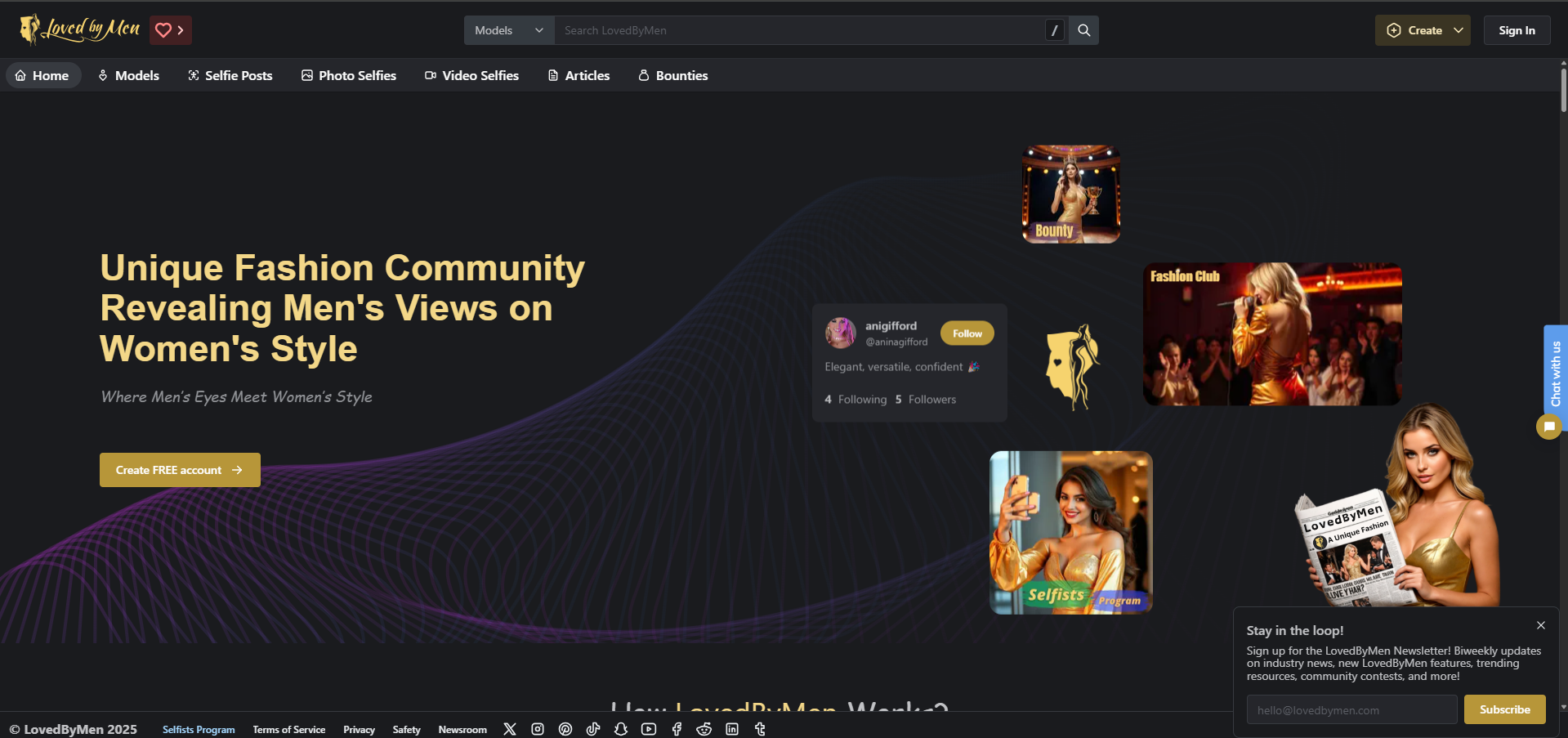Open the Facebook link in footer
The image size is (1568, 738).
point(677,729)
